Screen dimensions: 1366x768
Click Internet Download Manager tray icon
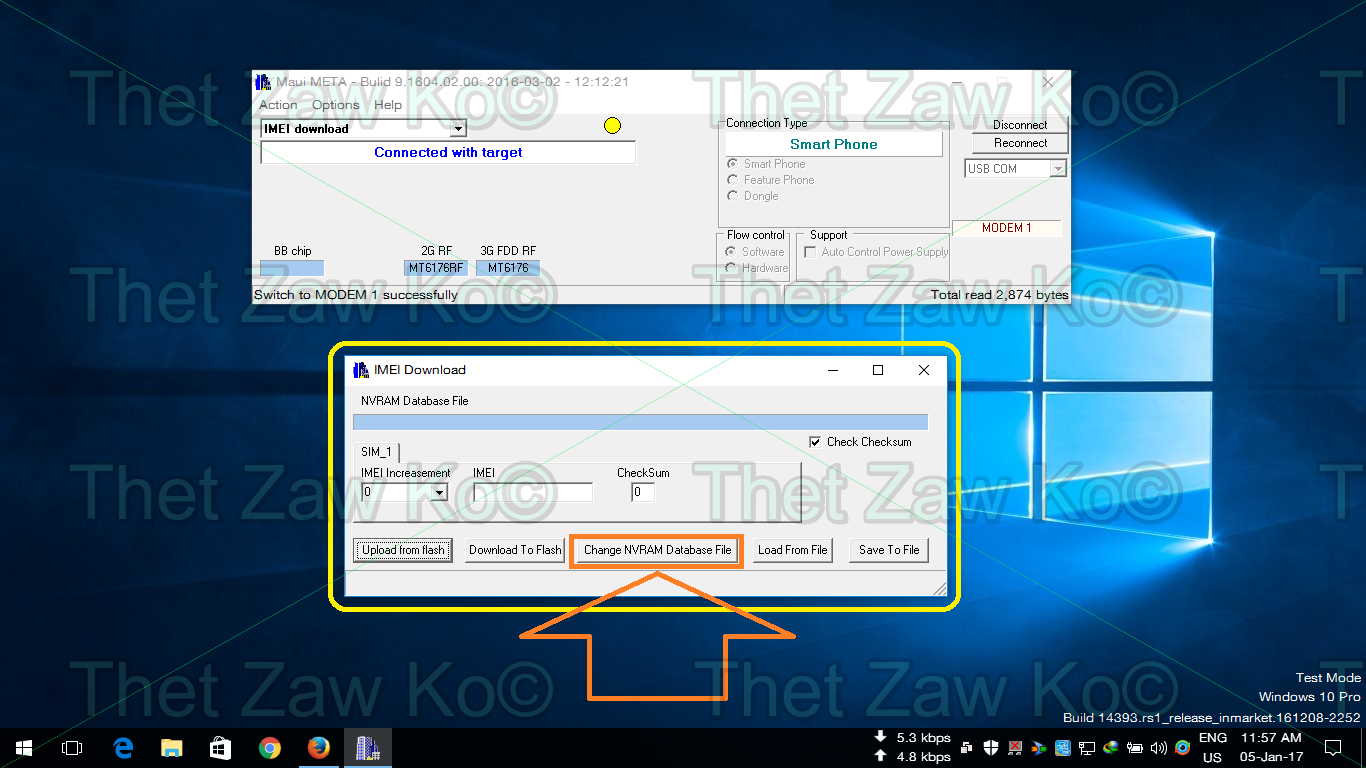coord(1111,748)
